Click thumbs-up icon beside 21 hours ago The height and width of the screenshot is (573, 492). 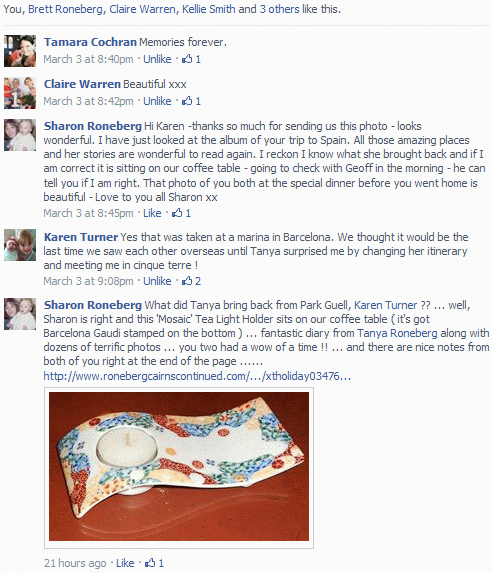pyautogui.click(x=150, y=563)
